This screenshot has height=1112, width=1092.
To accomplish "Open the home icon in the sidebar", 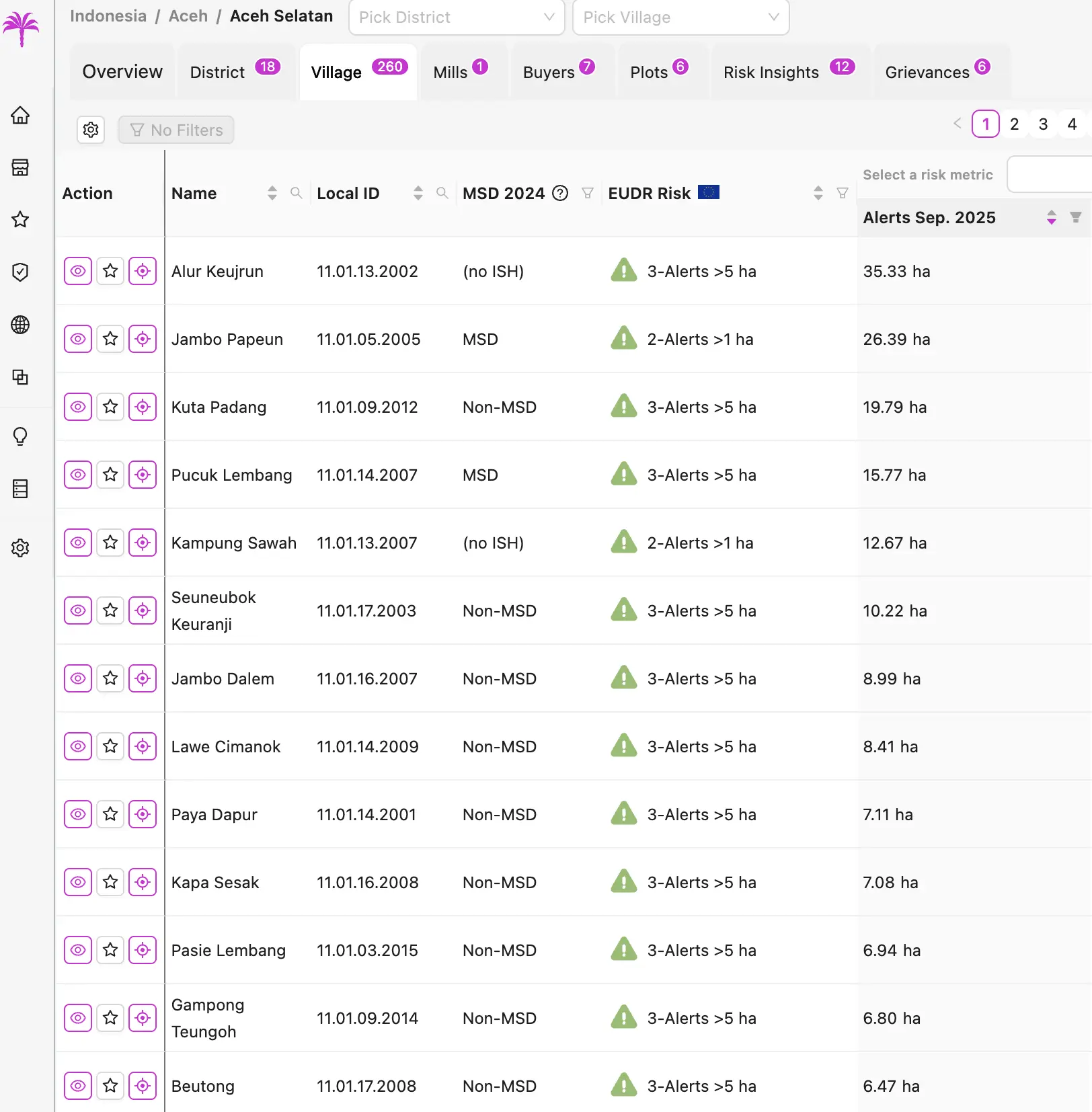I will [20, 116].
